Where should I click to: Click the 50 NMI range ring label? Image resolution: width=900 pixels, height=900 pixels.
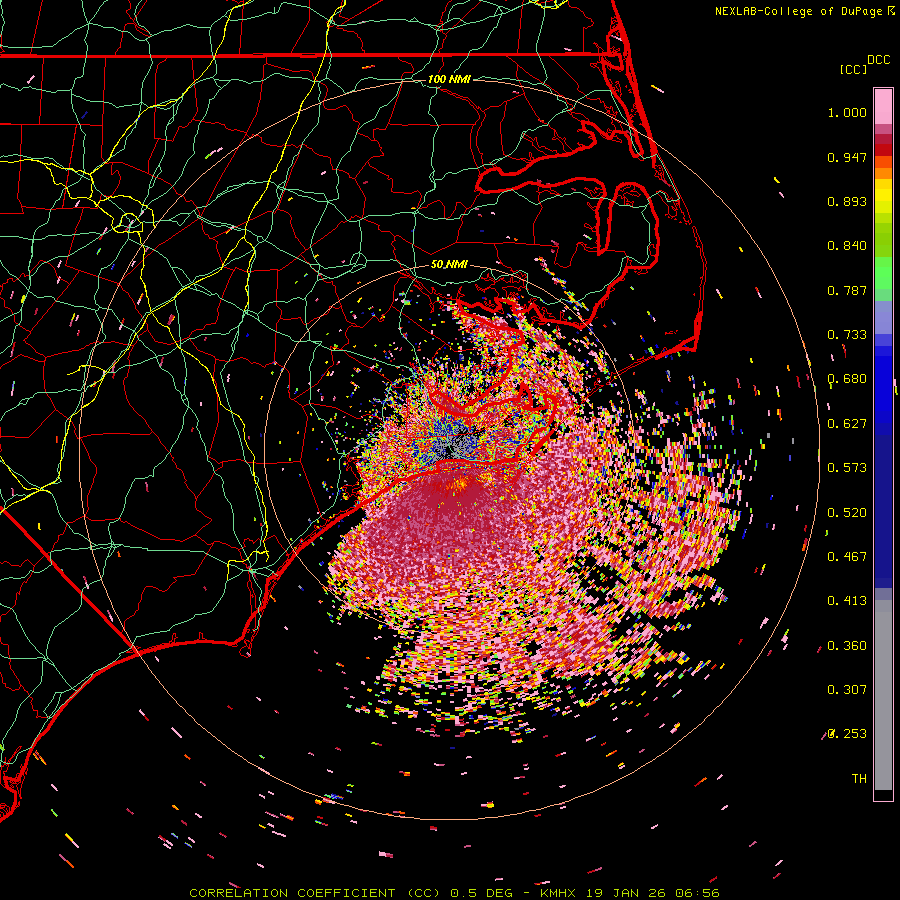(x=449, y=265)
